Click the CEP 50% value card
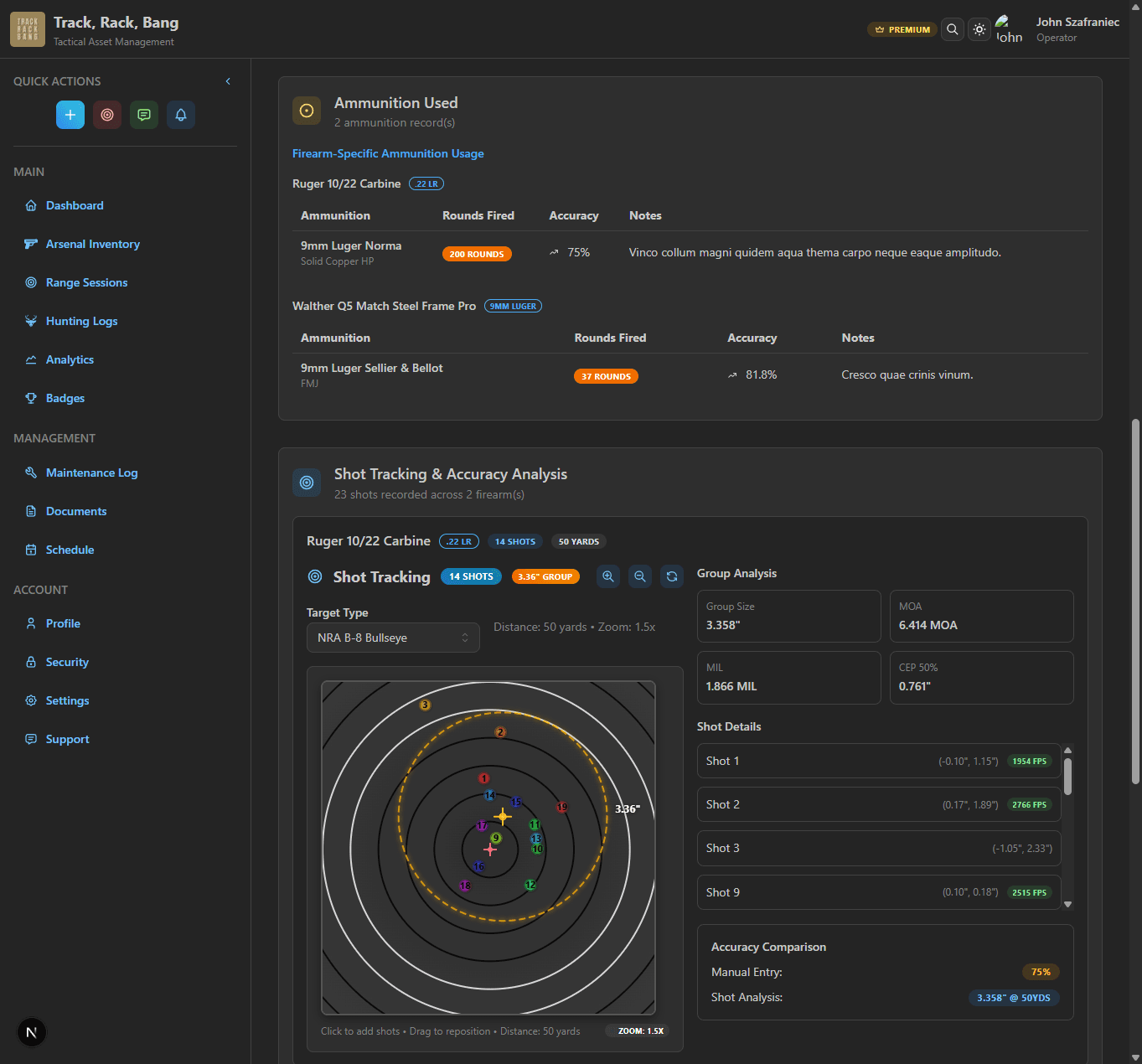Screen dimensions: 1142x1064 click(982, 678)
